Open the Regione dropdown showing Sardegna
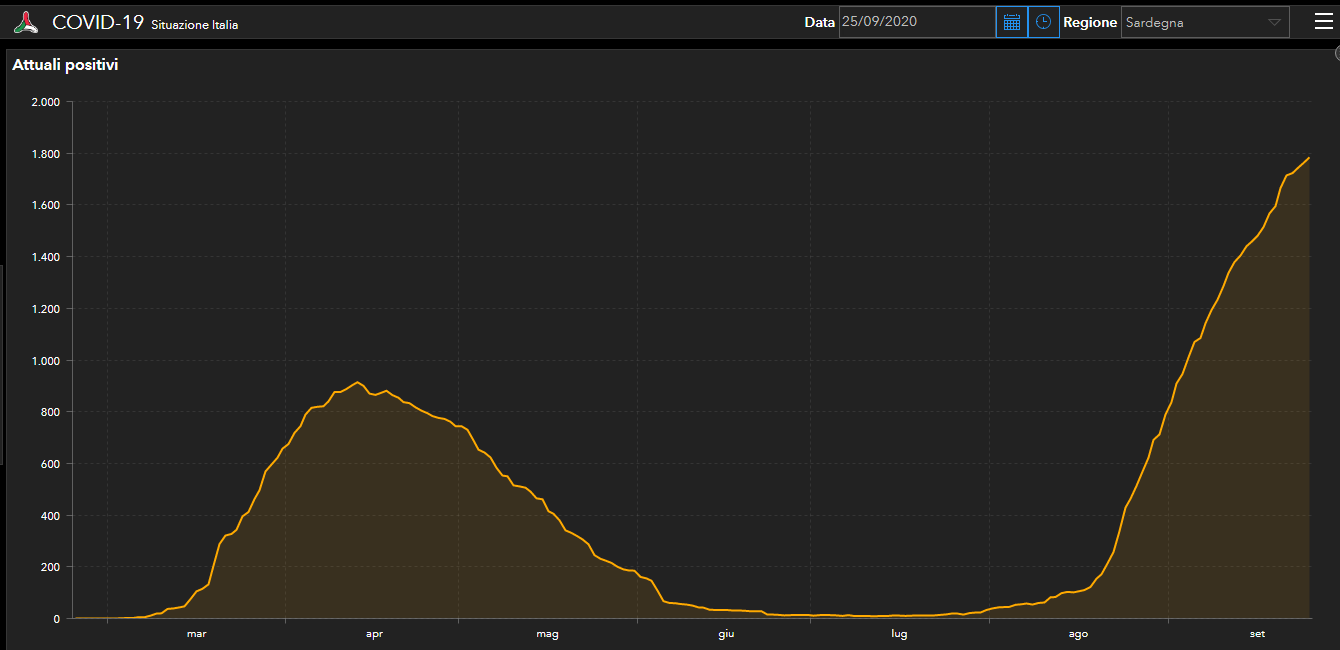The image size is (1340, 650). pyautogui.click(x=1204, y=22)
